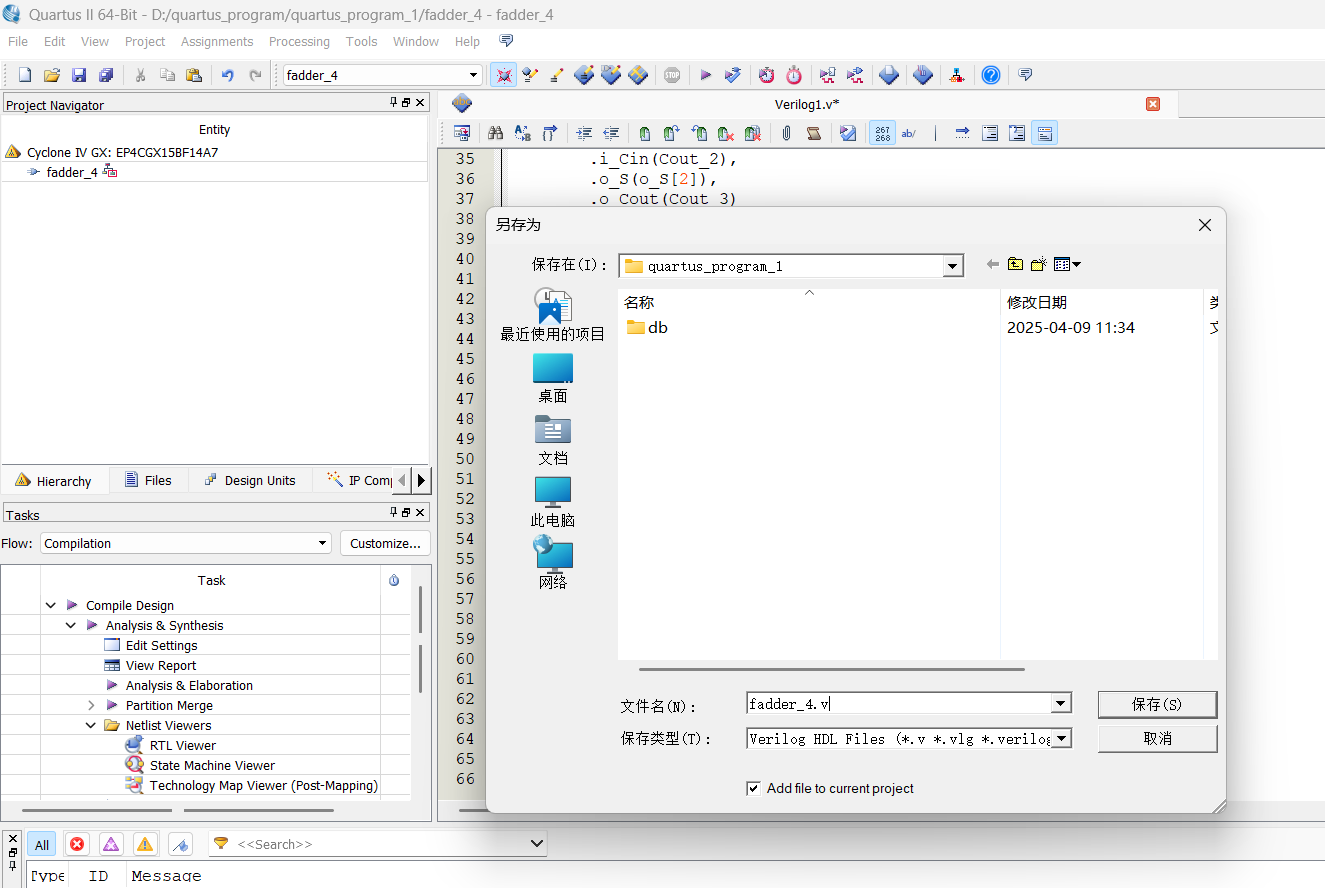Click the attachment paperclip icon in editor
Image resolution: width=1325 pixels, height=888 pixels.
pos(787,133)
